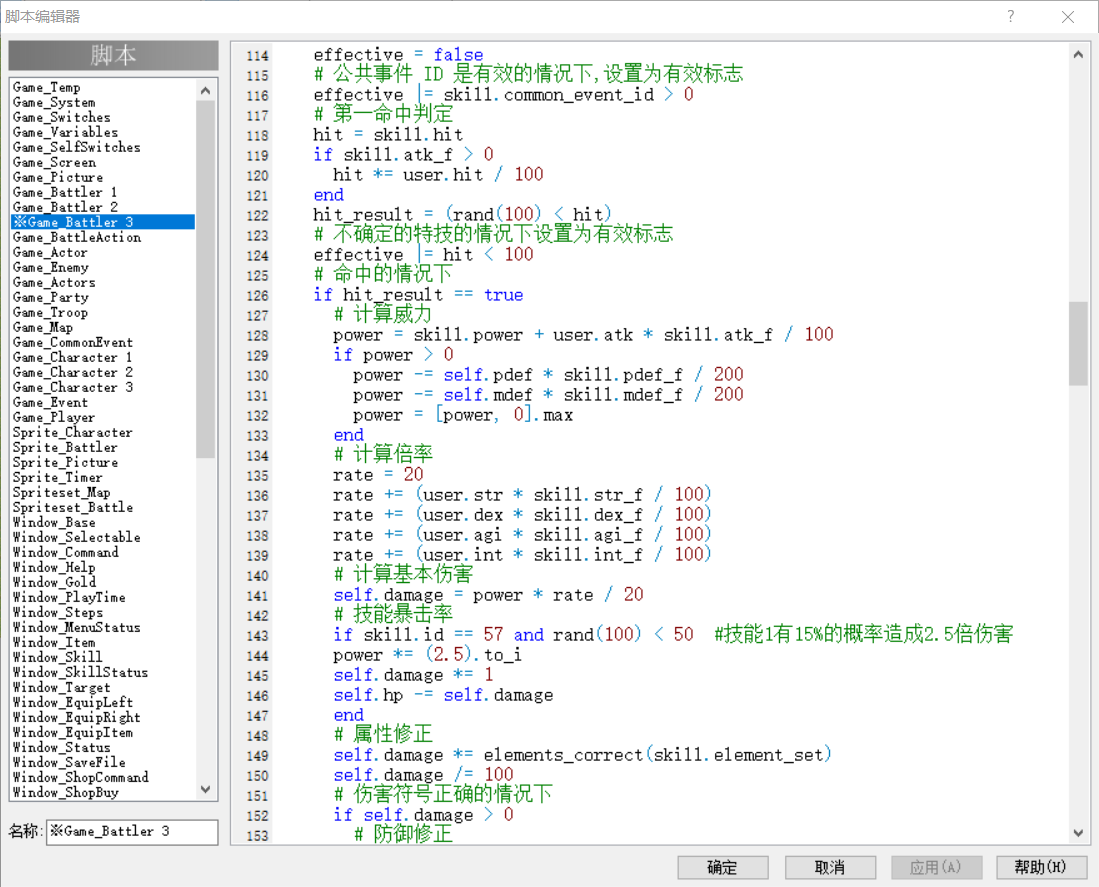Viewport: 1099px width, 887px height.
Task: Click code editor scroll down arrow
Action: 1078,832
